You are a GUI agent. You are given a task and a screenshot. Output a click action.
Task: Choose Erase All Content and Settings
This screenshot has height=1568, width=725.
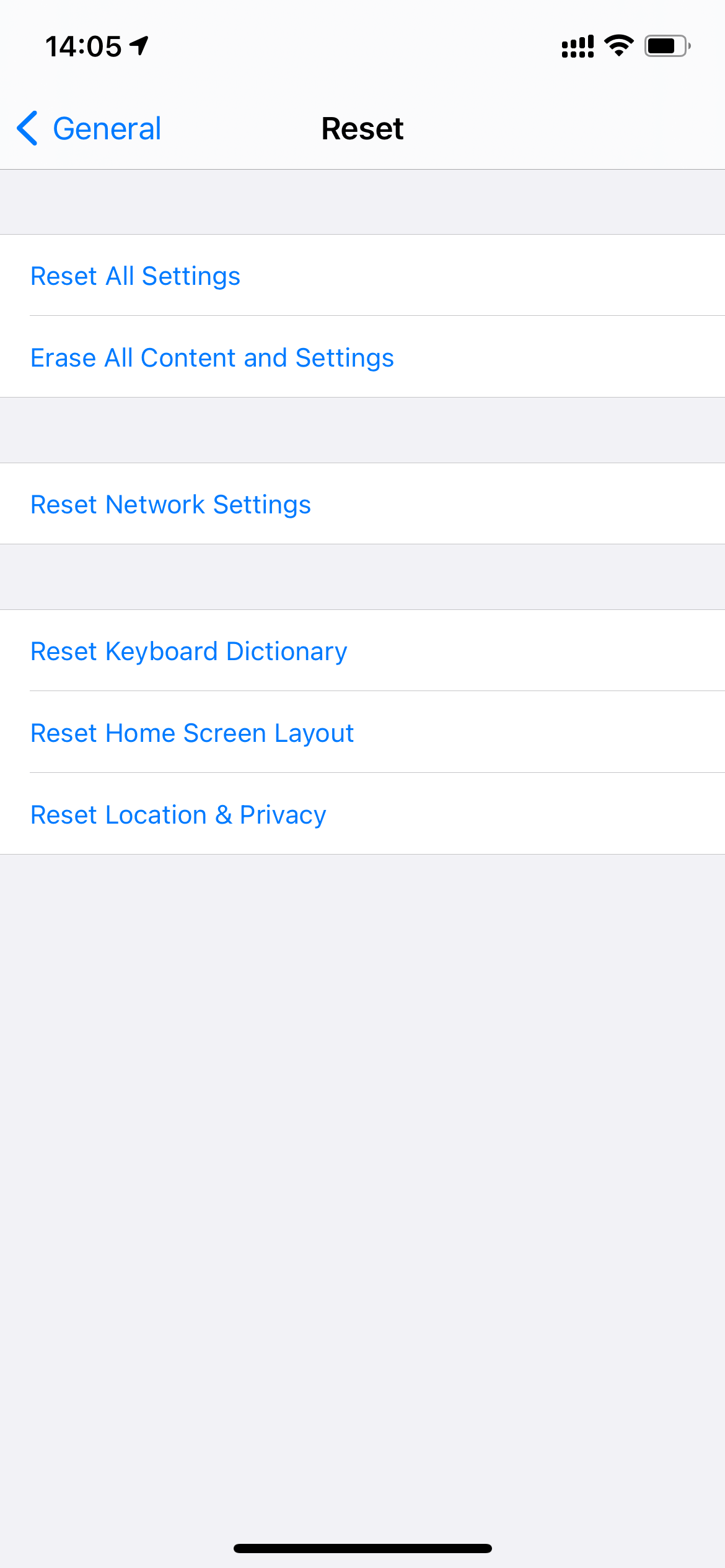[212, 357]
